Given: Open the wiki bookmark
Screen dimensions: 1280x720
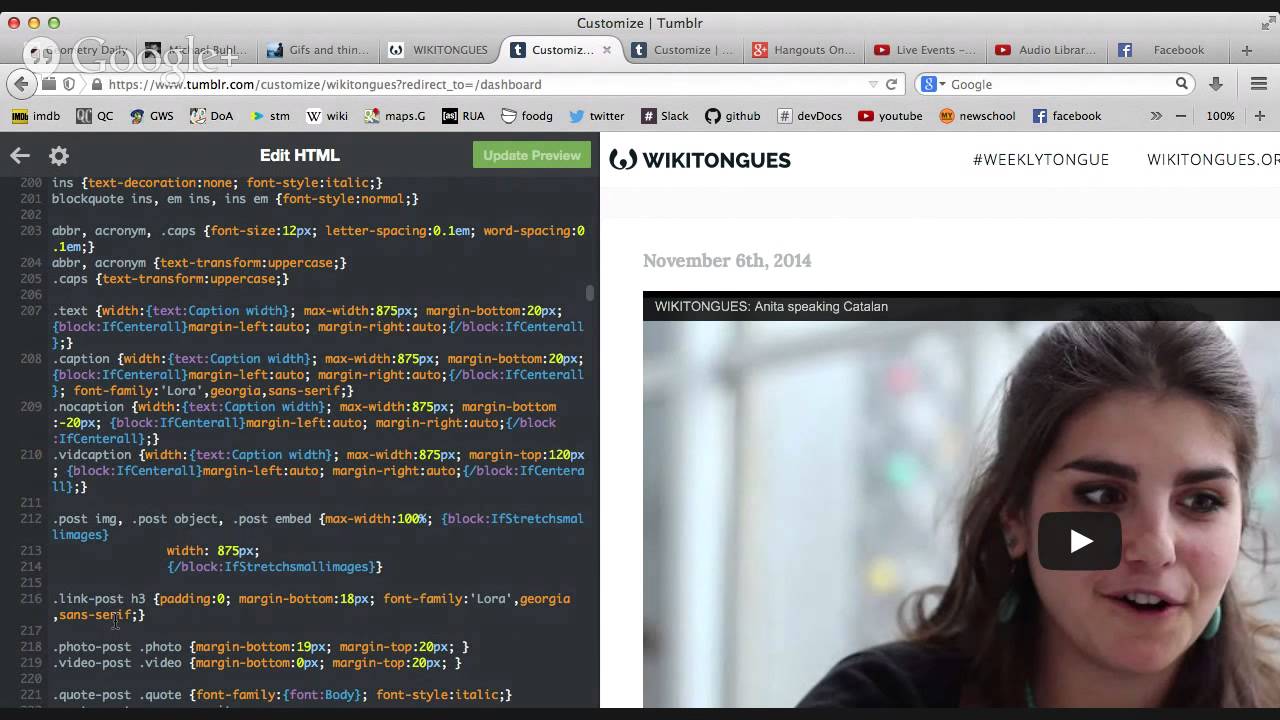Looking at the screenshot, I should coord(327,116).
